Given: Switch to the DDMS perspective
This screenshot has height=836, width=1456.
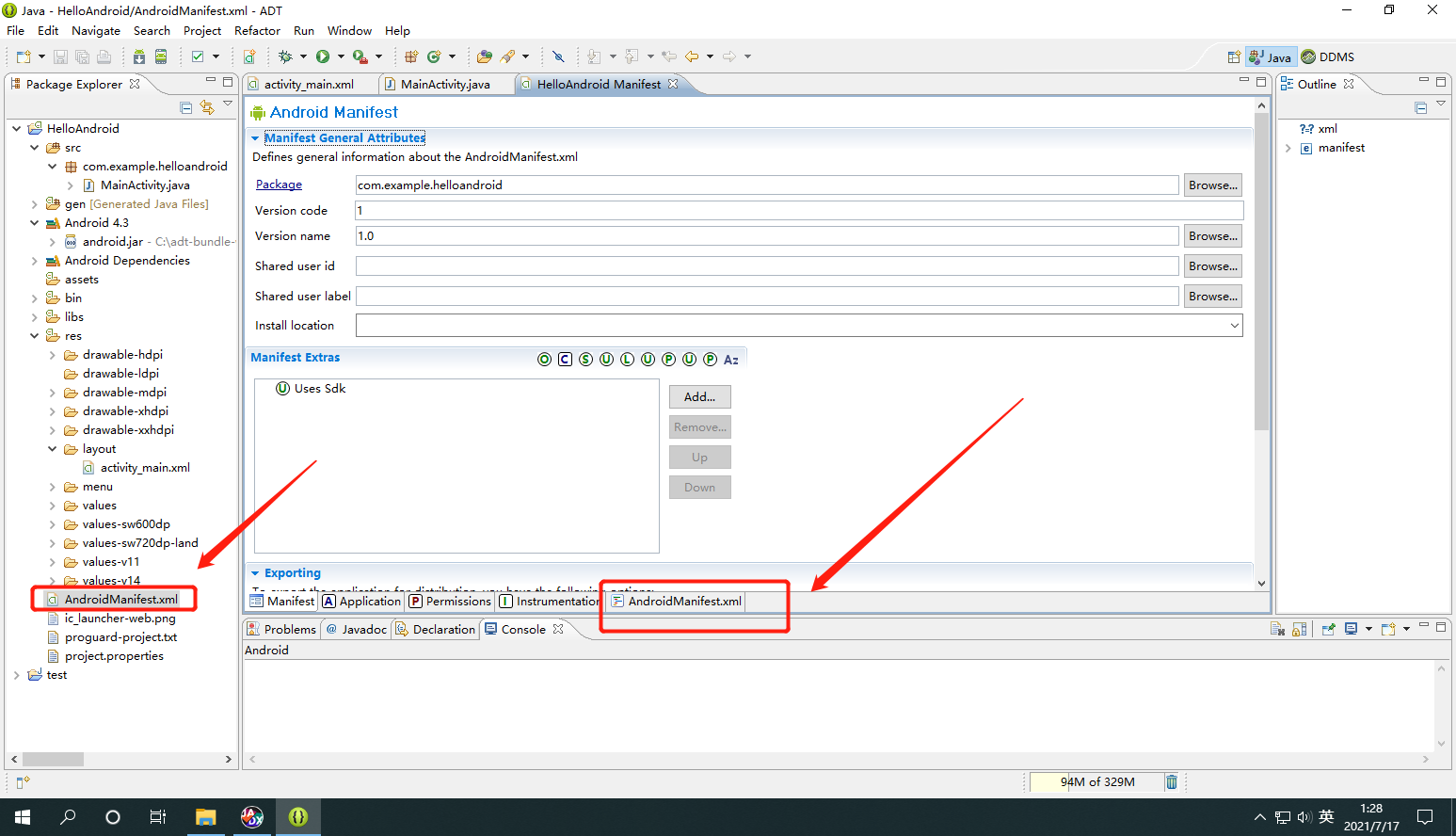Looking at the screenshot, I should tap(1327, 57).
